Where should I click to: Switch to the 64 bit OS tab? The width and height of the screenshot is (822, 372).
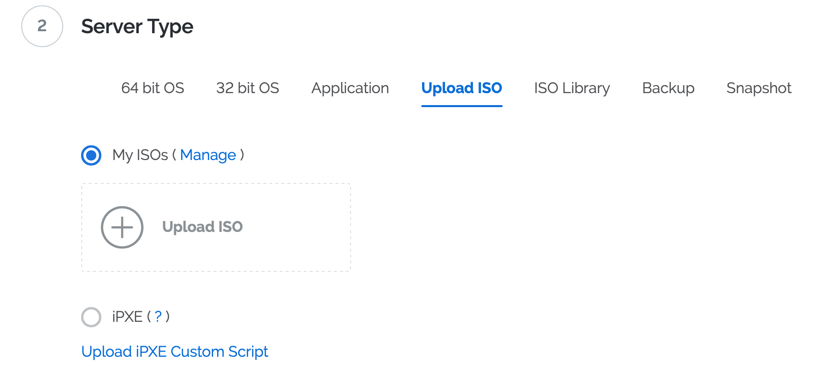pos(153,88)
